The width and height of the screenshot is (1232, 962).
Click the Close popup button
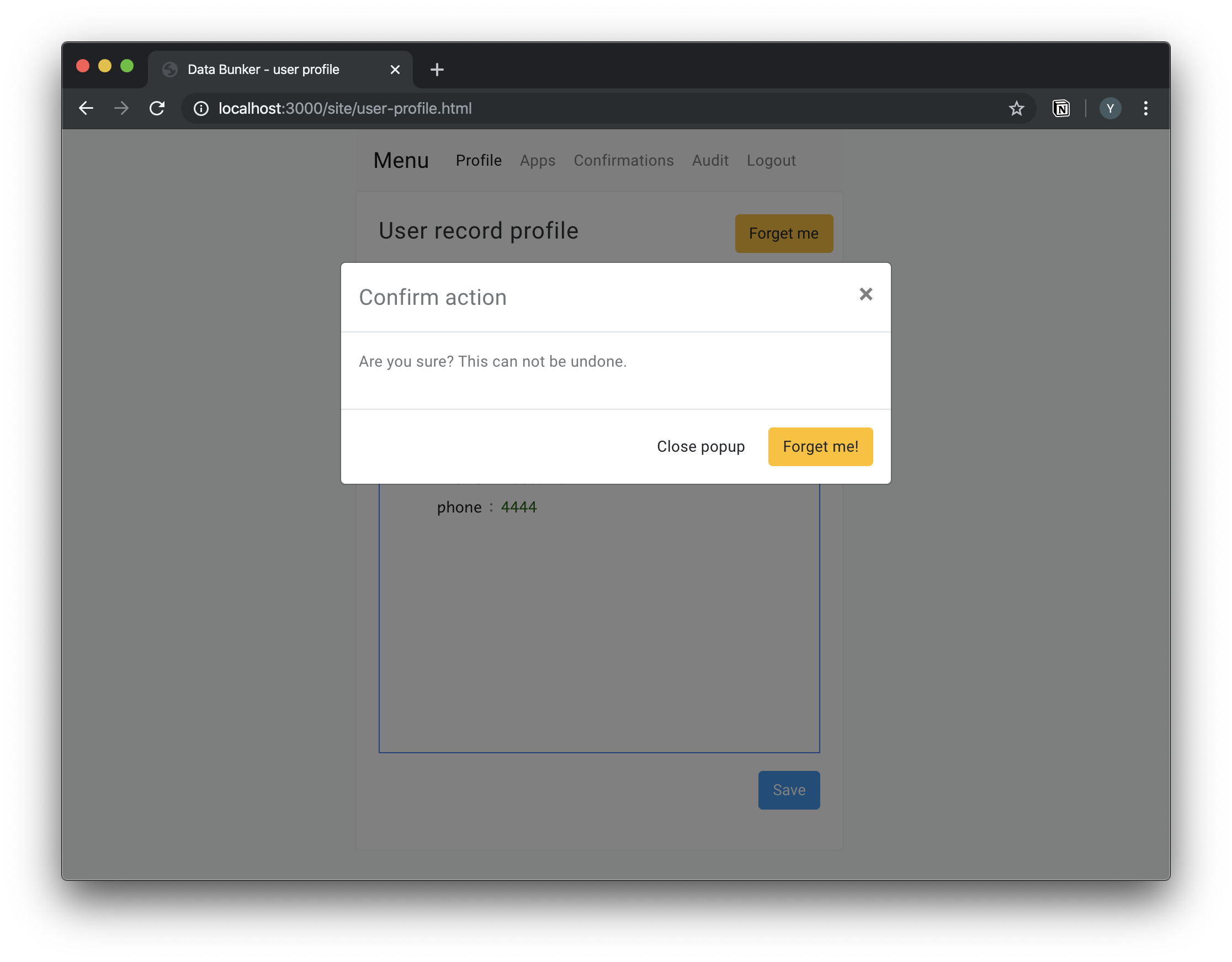700,446
